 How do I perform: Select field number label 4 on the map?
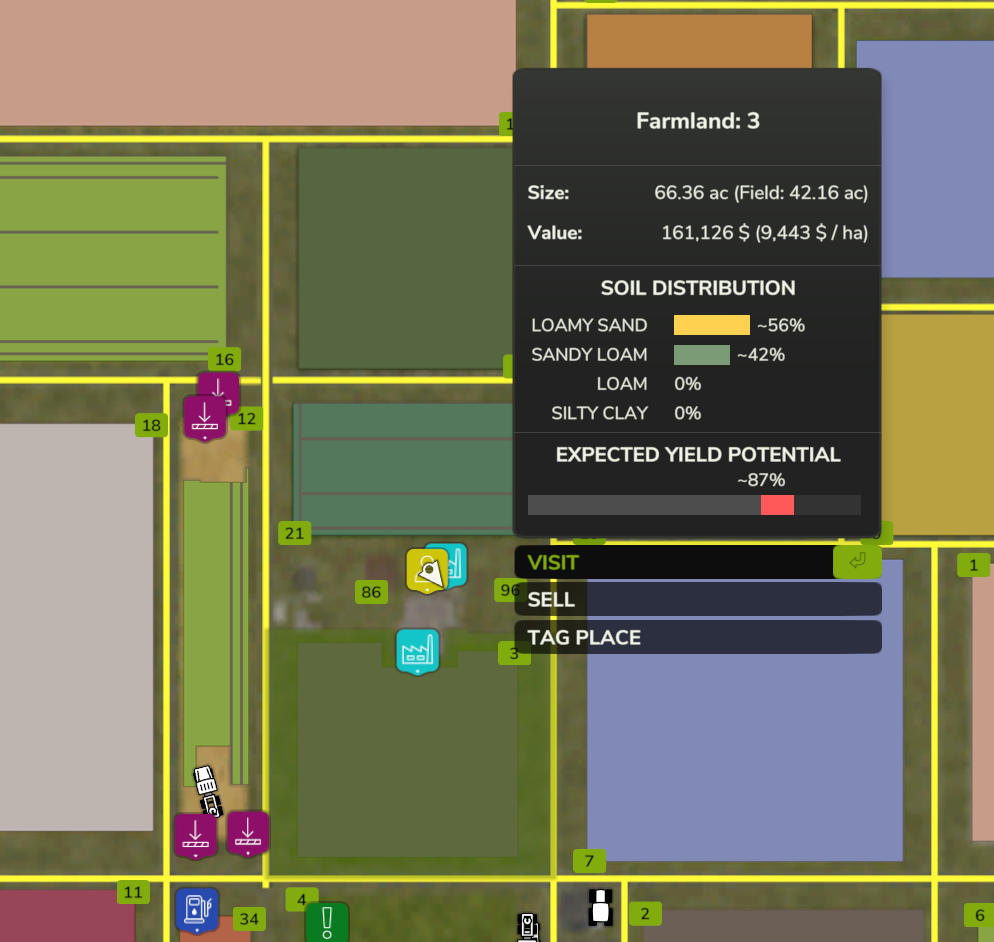[x=302, y=900]
